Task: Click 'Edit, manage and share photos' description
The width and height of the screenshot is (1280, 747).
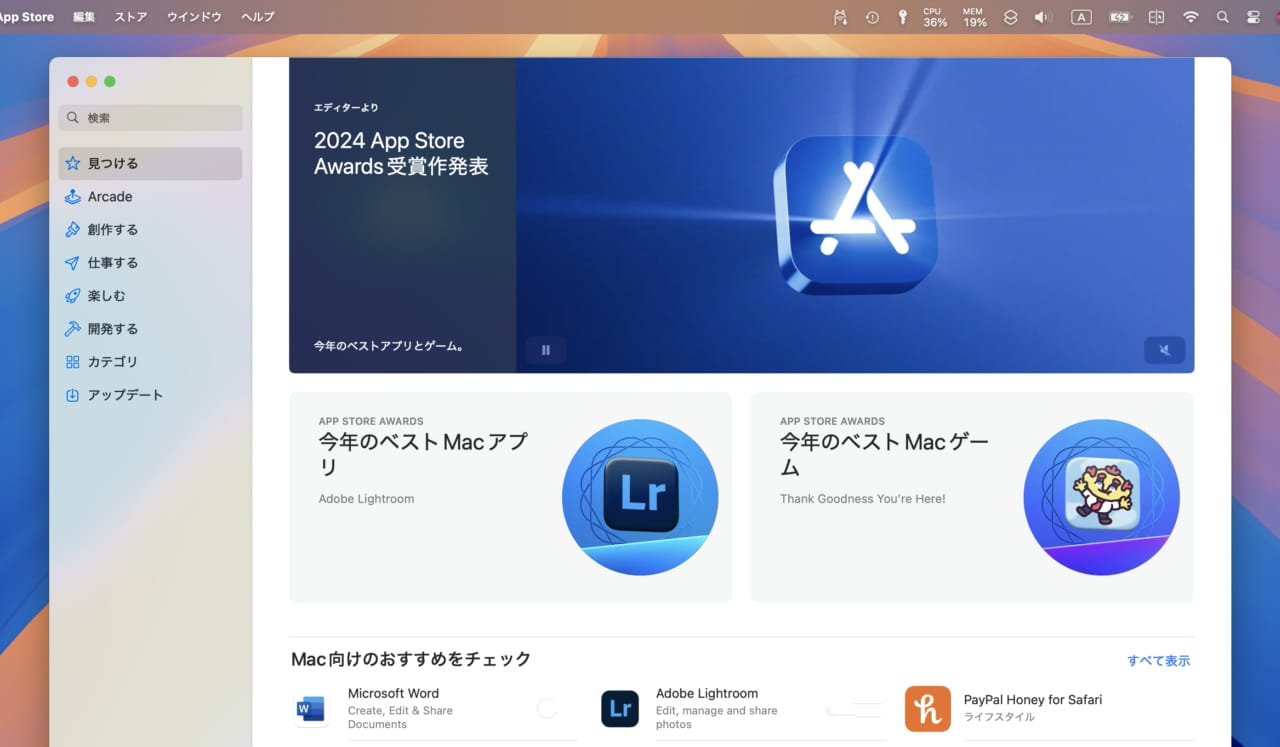Action: pyautogui.click(x=716, y=717)
